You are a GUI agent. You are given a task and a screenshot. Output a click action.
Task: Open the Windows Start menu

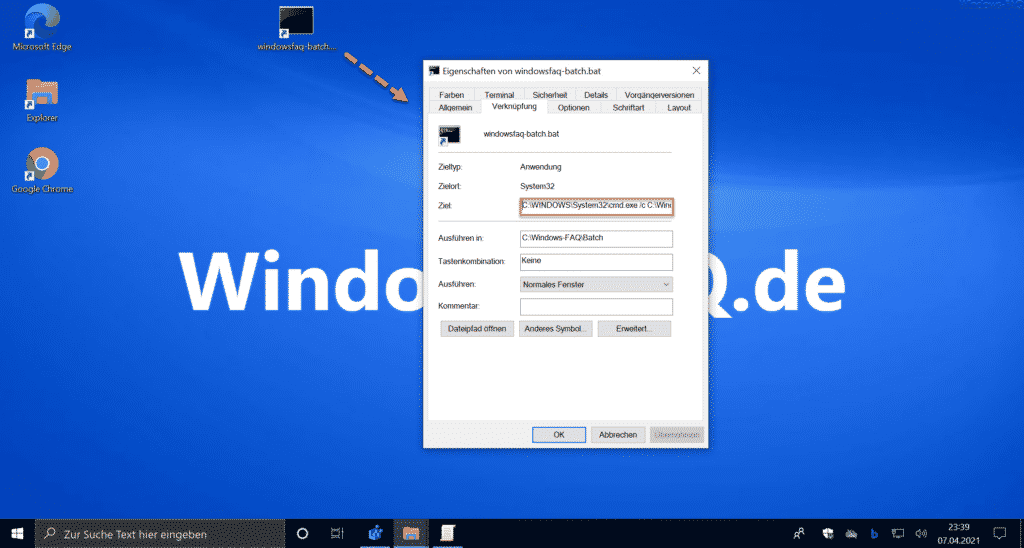17,533
